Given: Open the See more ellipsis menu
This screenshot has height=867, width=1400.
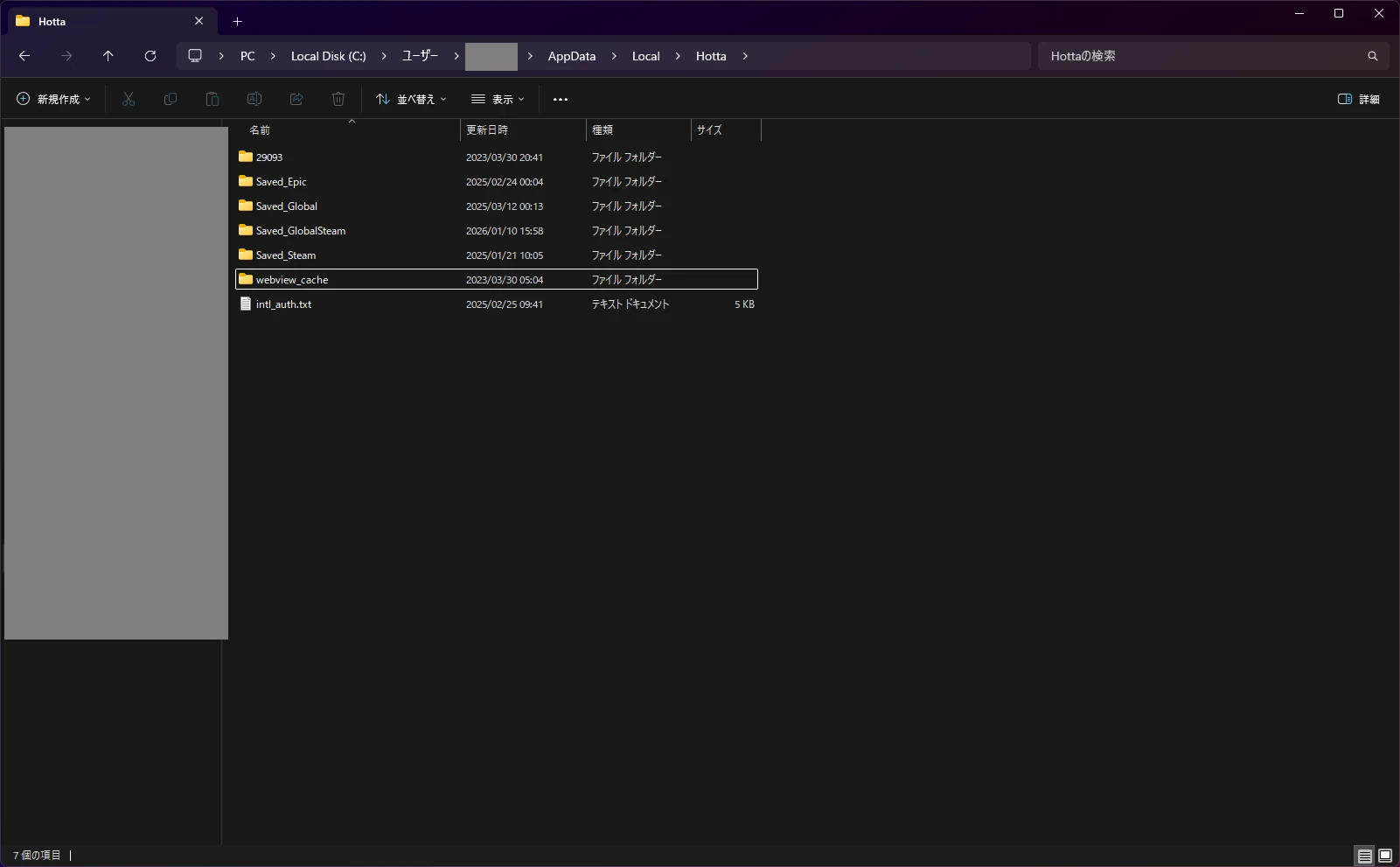Looking at the screenshot, I should click(561, 100).
